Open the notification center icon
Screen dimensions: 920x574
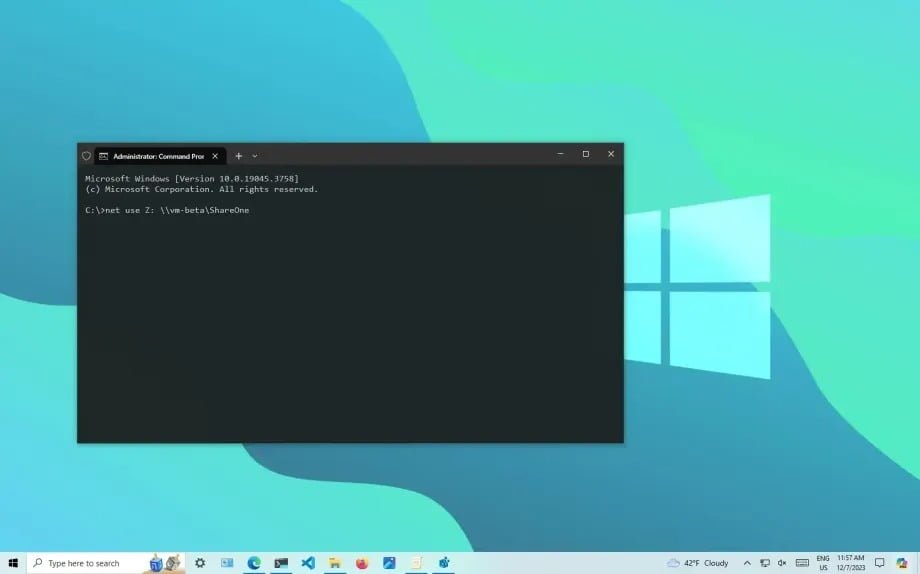coord(879,563)
